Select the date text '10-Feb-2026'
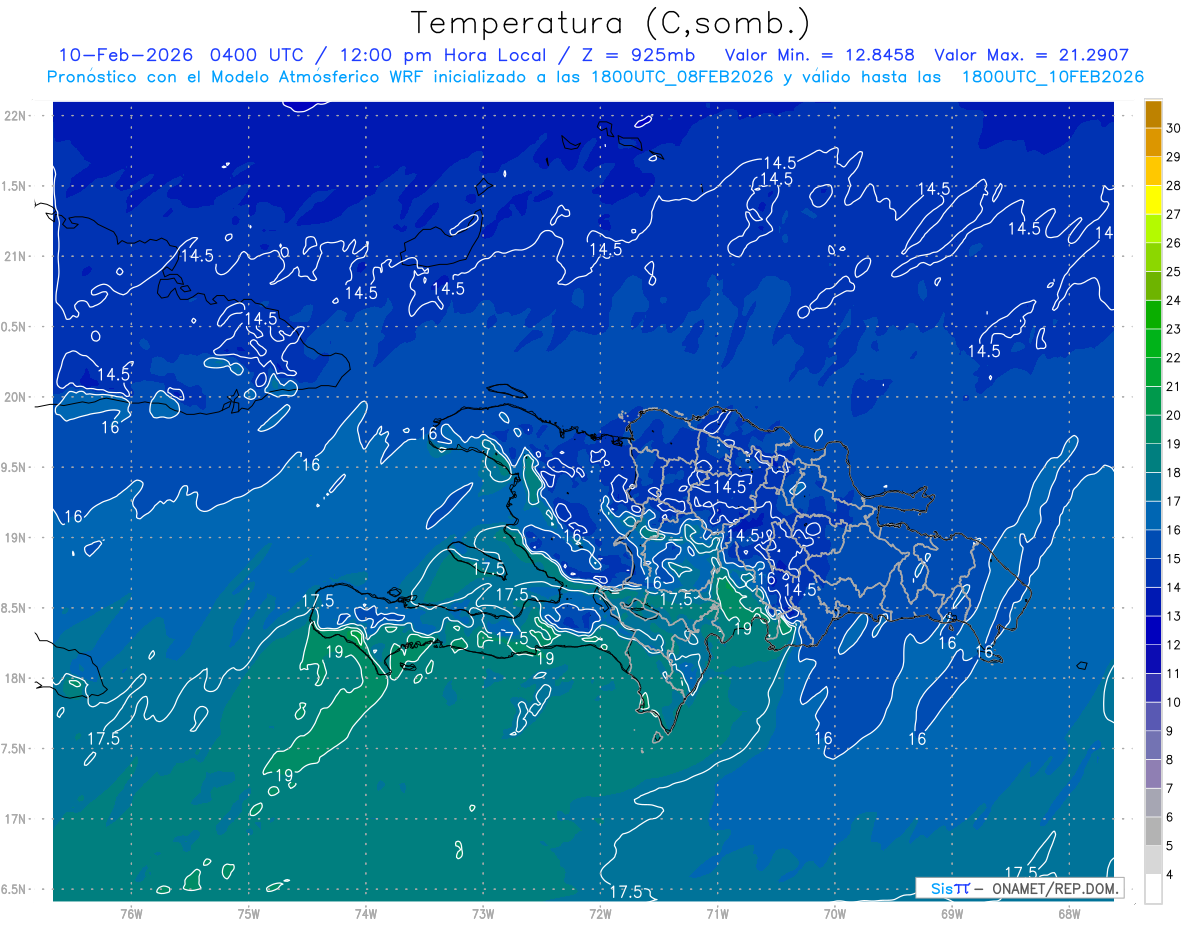This screenshot has height=927, width=1200. [x=127, y=55]
